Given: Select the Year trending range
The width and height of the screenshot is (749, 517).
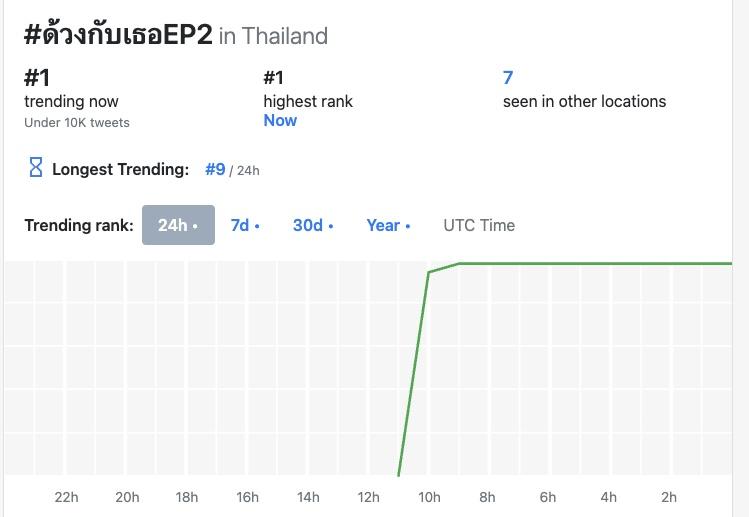Looking at the screenshot, I should (388, 225).
